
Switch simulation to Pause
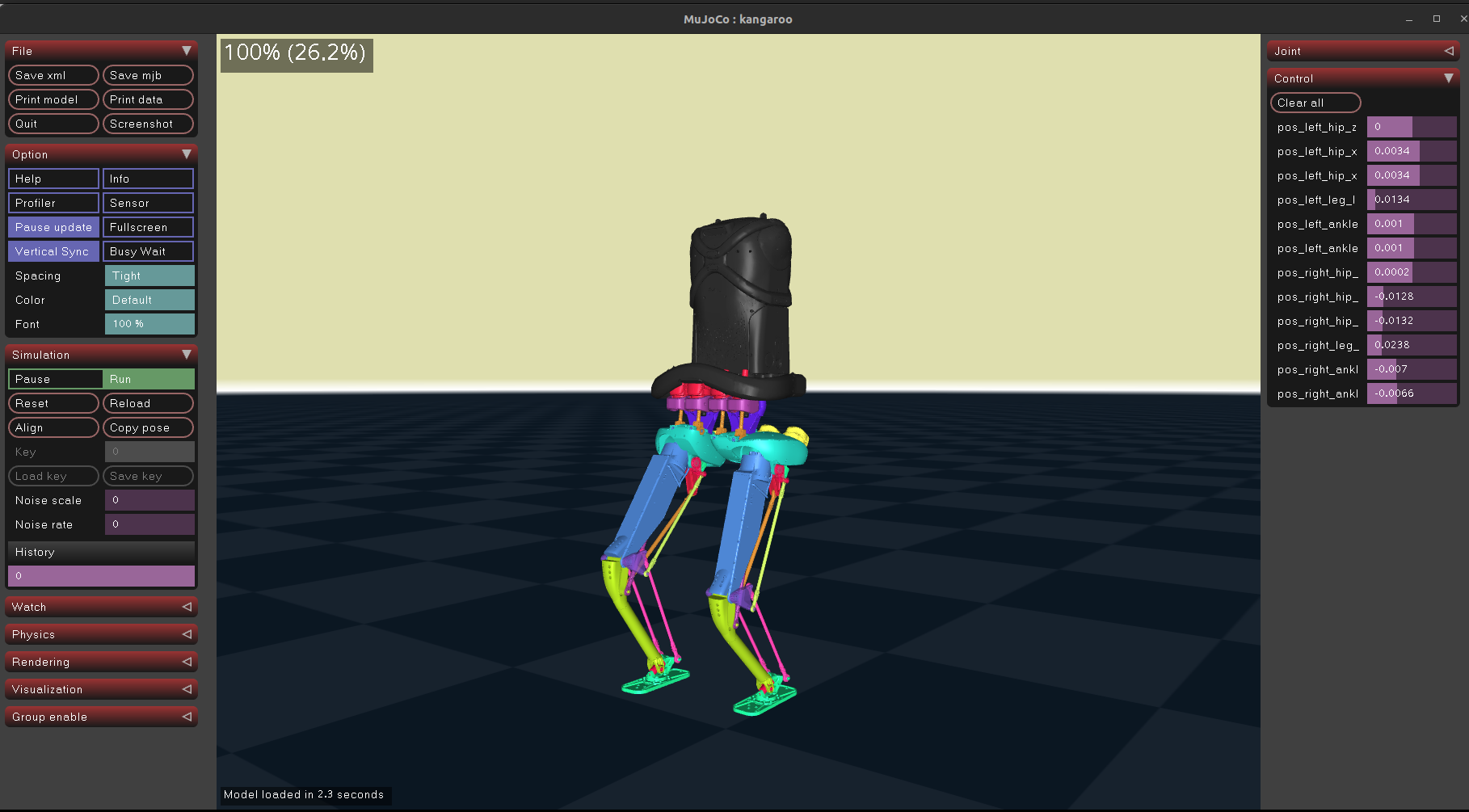[x=55, y=379]
